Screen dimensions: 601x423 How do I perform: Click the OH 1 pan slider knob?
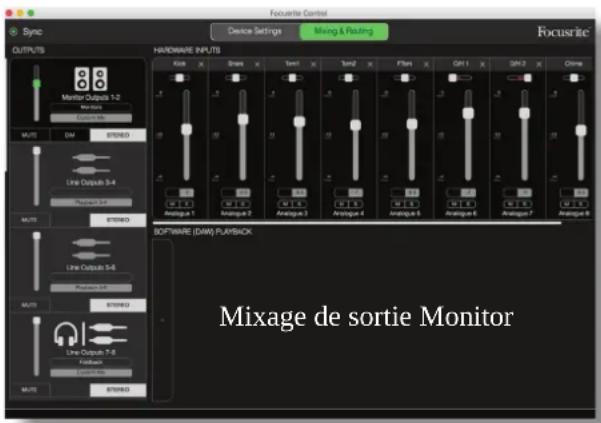point(453,78)
